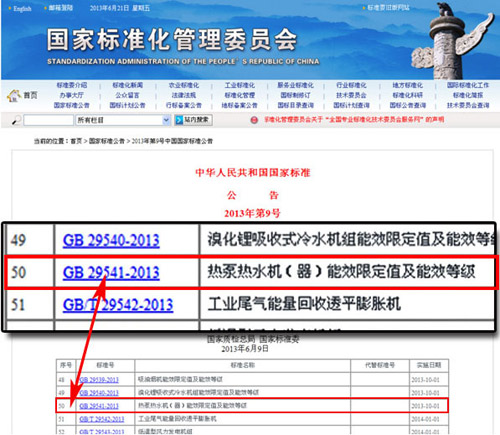Image resolution: width=500 pixels, height=435 pixels.
Task: Select 国标计划查询 in navigation
Action: pyautogui.click(x=351, y=105)
